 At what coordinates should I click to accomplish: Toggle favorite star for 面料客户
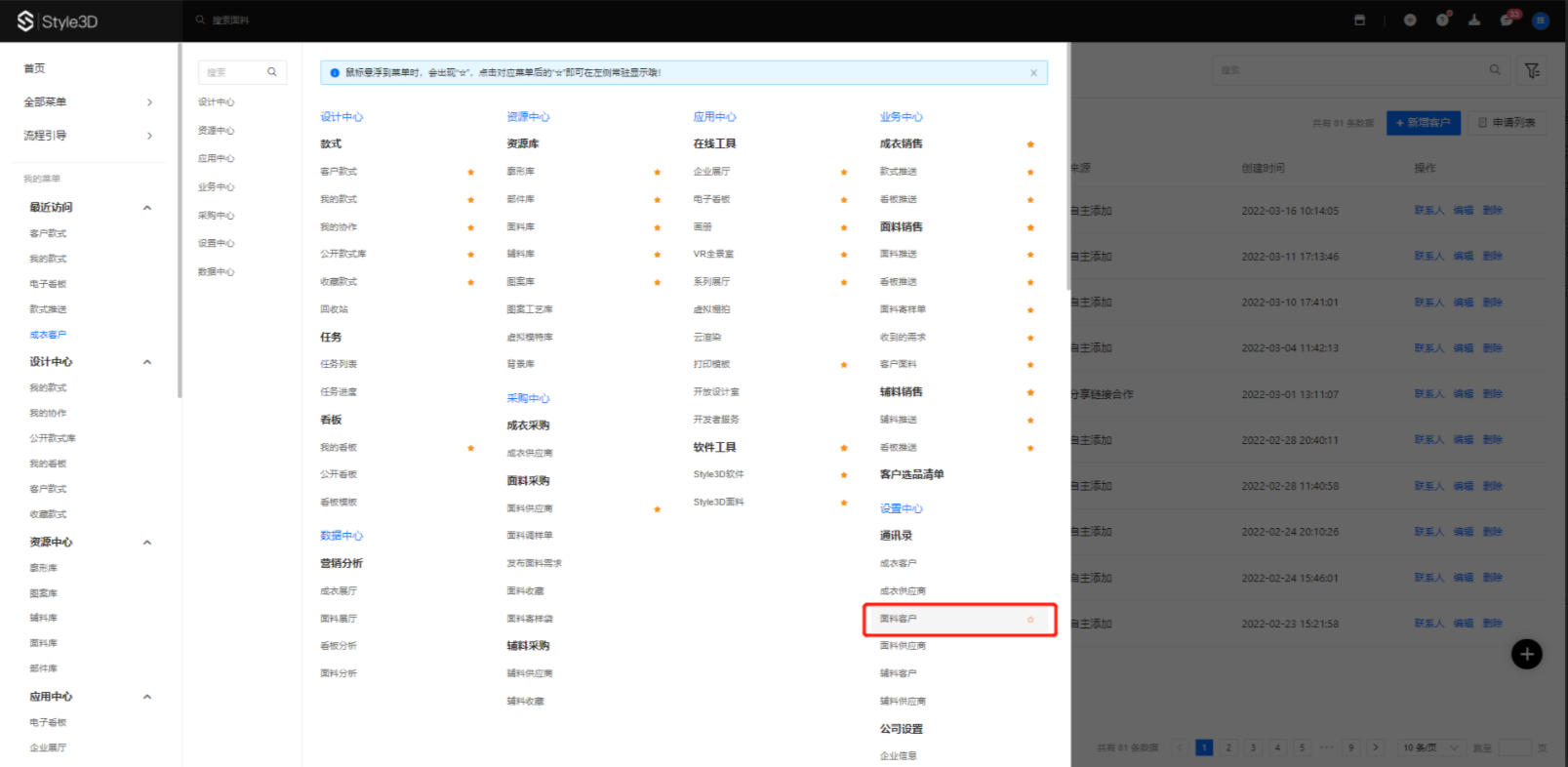1030,620
